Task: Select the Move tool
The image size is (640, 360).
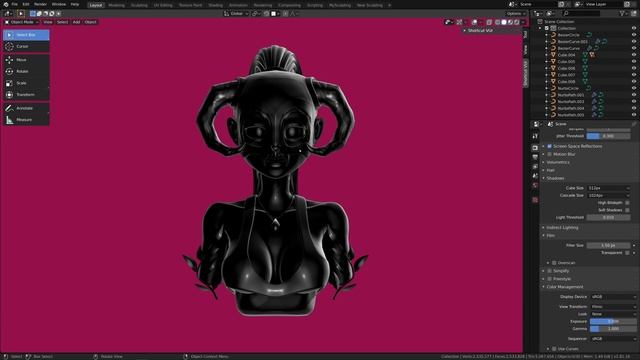Action: [x=26, y=60]
